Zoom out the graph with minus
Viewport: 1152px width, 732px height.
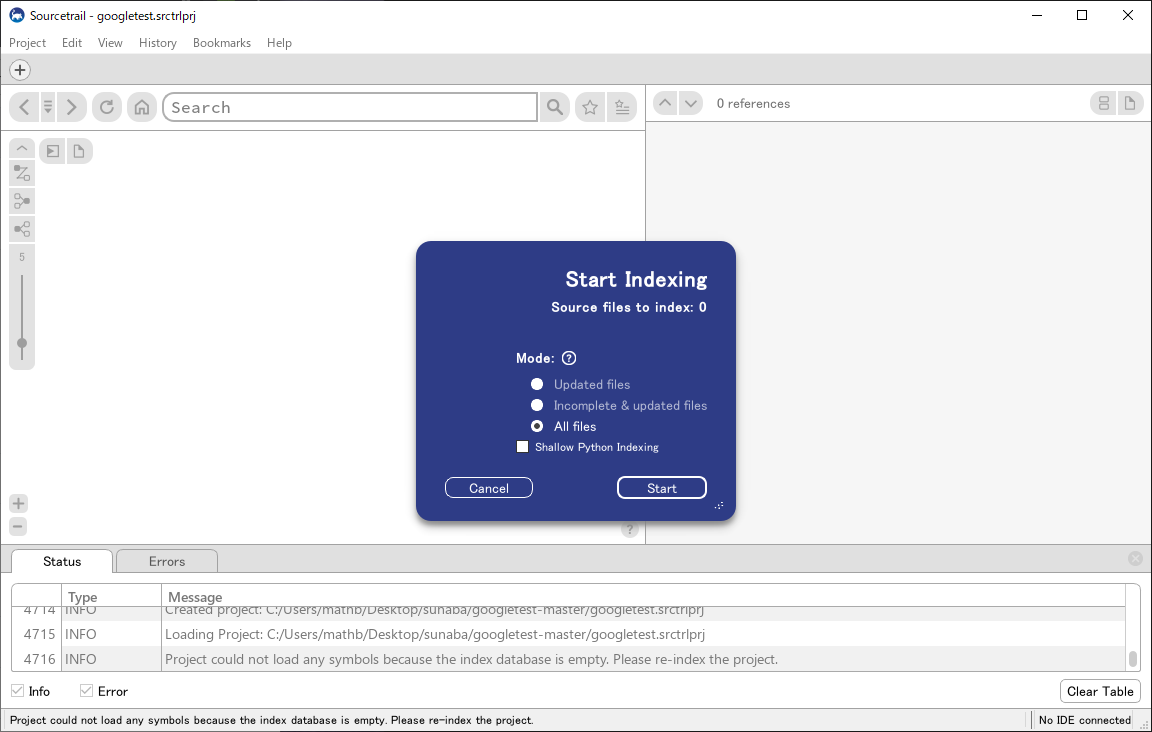(x=18, y=526)
